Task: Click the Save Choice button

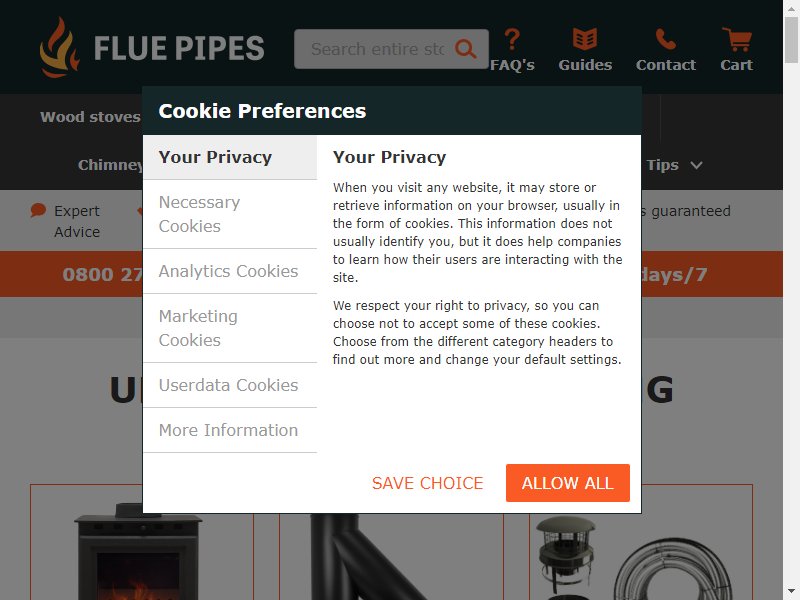Action: [428, 483]
